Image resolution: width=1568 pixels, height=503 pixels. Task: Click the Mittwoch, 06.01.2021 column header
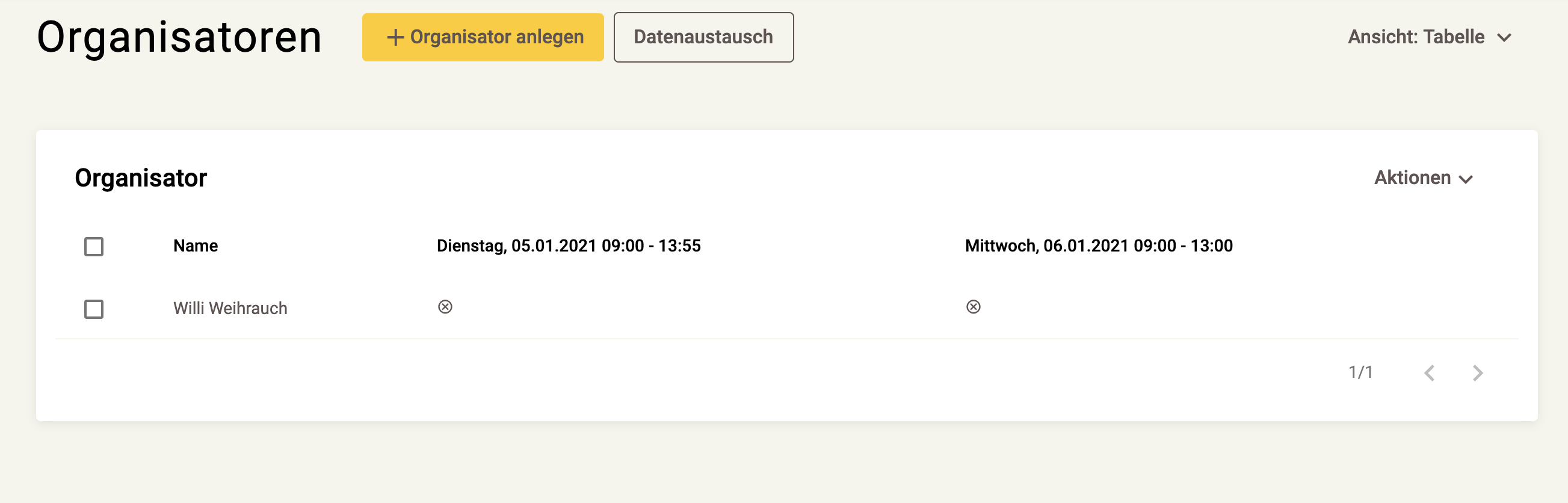tap(1098, 246)
